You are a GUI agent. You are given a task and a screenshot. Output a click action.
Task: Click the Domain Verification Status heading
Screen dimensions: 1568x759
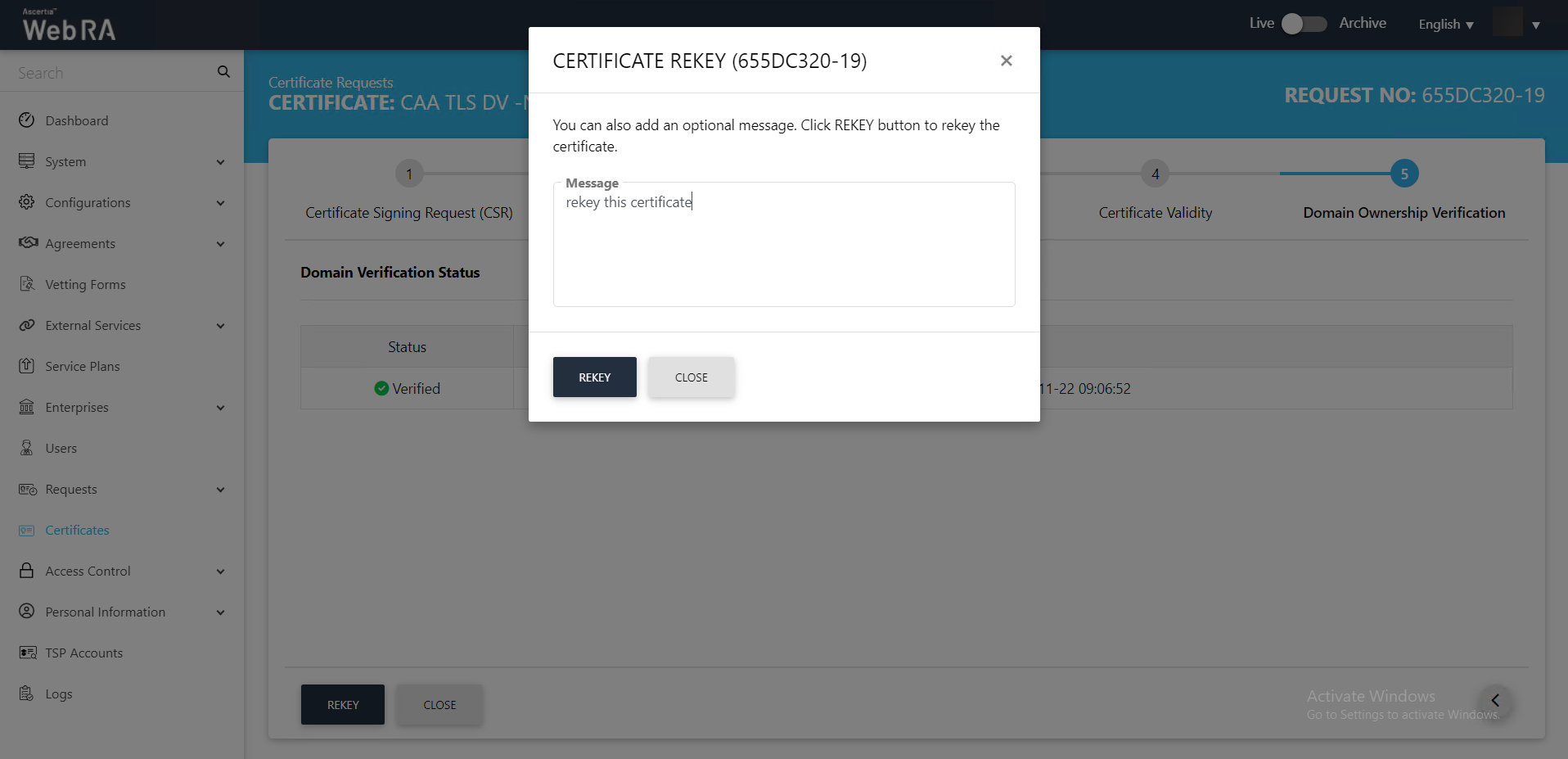tap(390, 273)
